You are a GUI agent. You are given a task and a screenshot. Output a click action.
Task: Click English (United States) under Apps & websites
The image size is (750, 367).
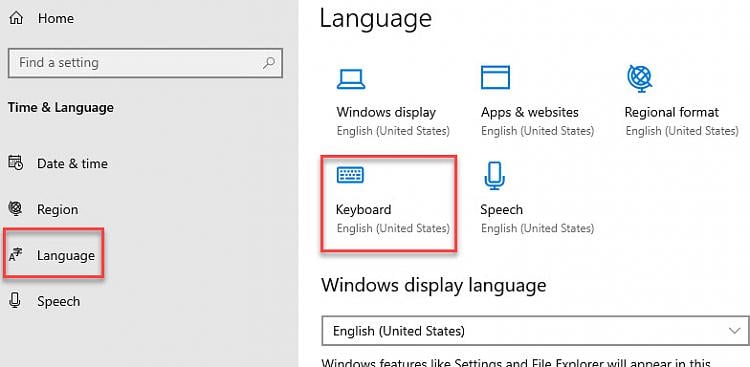(x=538, y=131)
